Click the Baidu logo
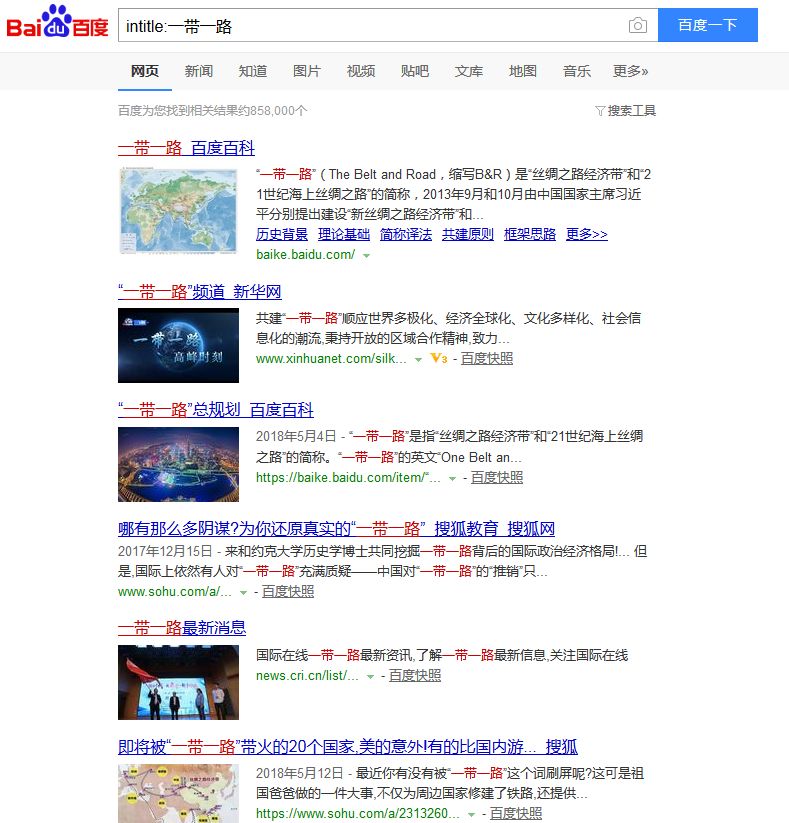789x823 pixels. pyautogui.click(x=57, y=22)
